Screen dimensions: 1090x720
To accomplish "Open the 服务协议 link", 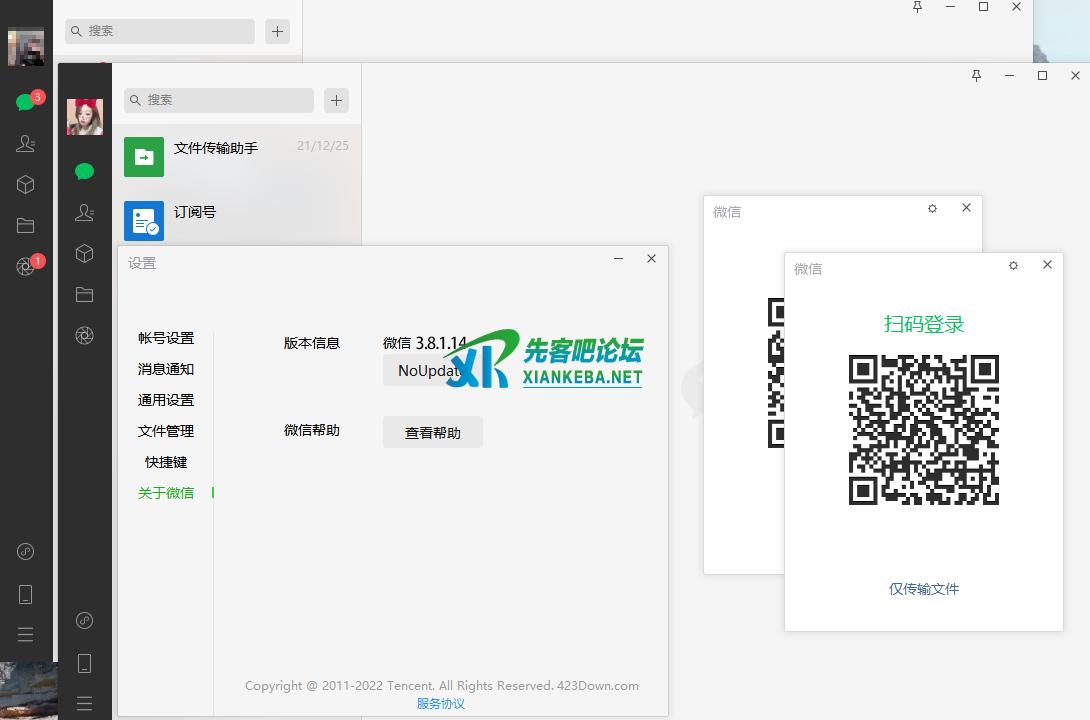I will point(441,704).
